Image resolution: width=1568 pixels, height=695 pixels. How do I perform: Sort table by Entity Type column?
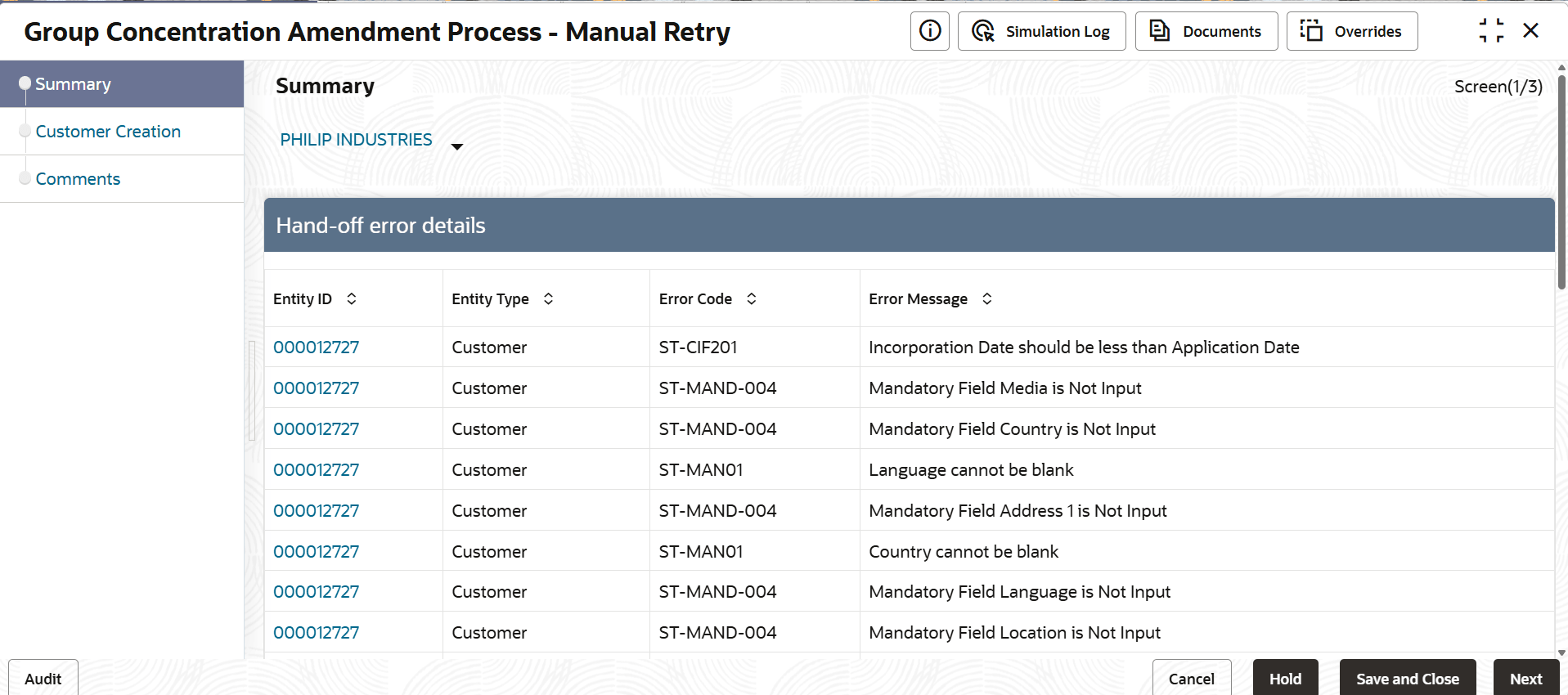[548, 299]
